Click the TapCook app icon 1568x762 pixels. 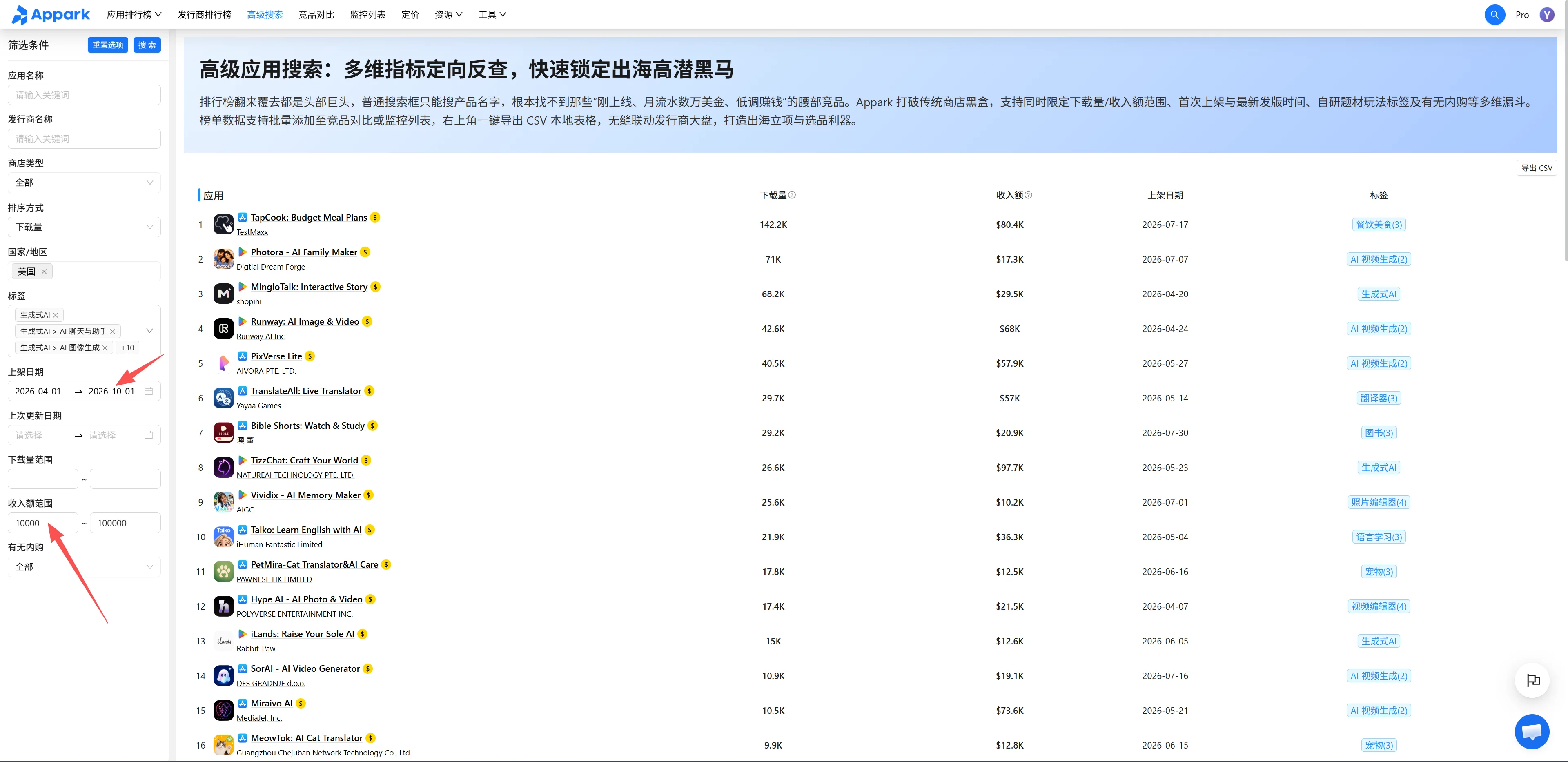tap(223, 225)
